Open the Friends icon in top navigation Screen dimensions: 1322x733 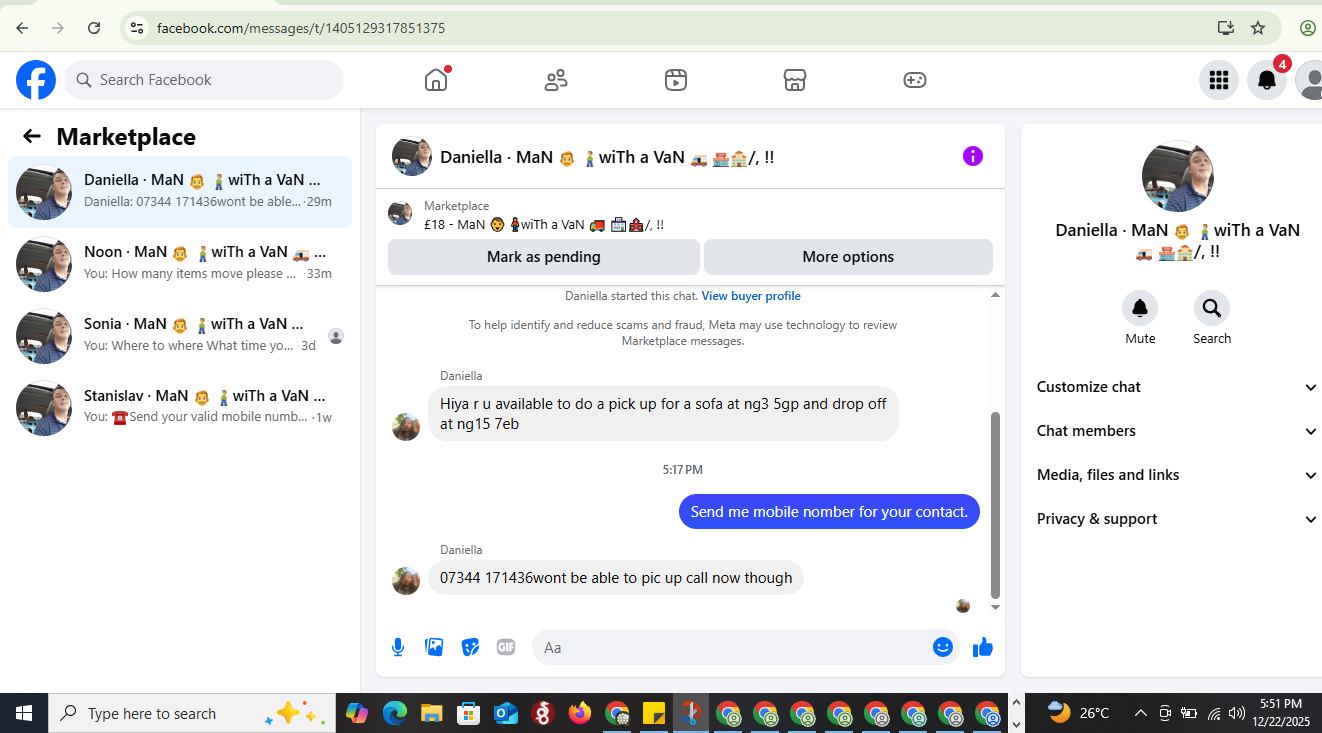[x=556, y=80]
